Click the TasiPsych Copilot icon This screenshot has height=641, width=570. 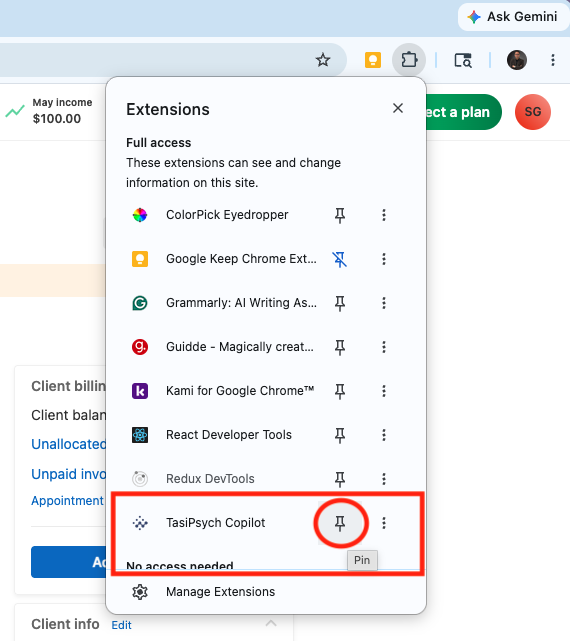click(x=140, y=523)
